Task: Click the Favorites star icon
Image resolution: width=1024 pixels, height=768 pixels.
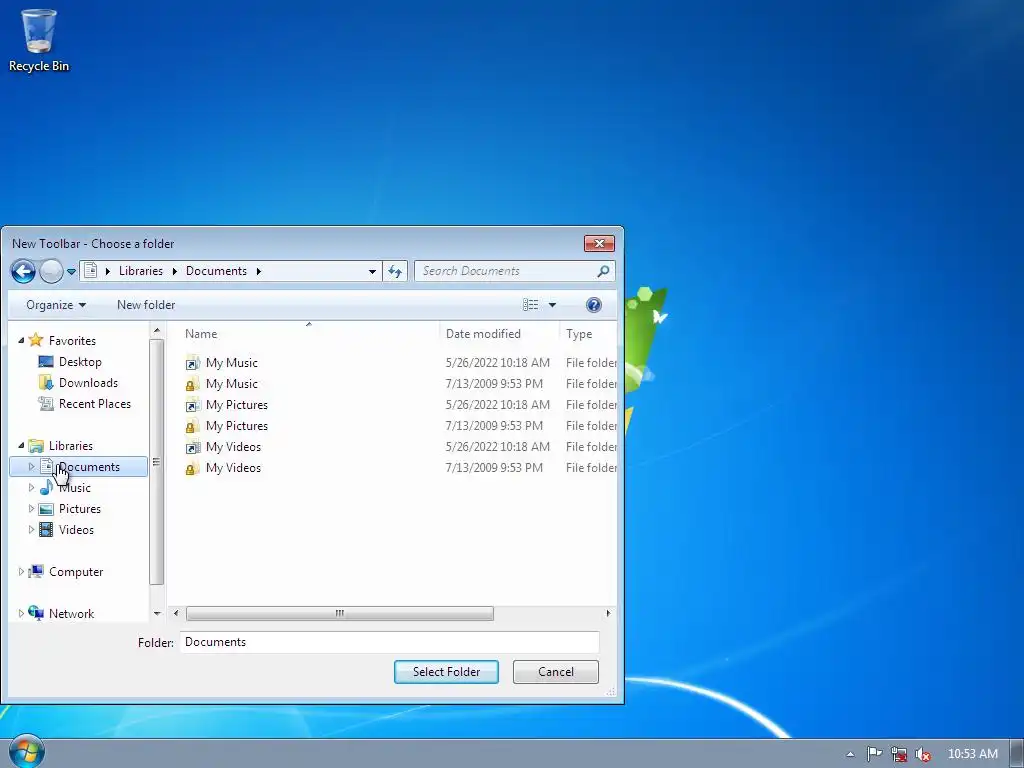Action: pos(36,340)
